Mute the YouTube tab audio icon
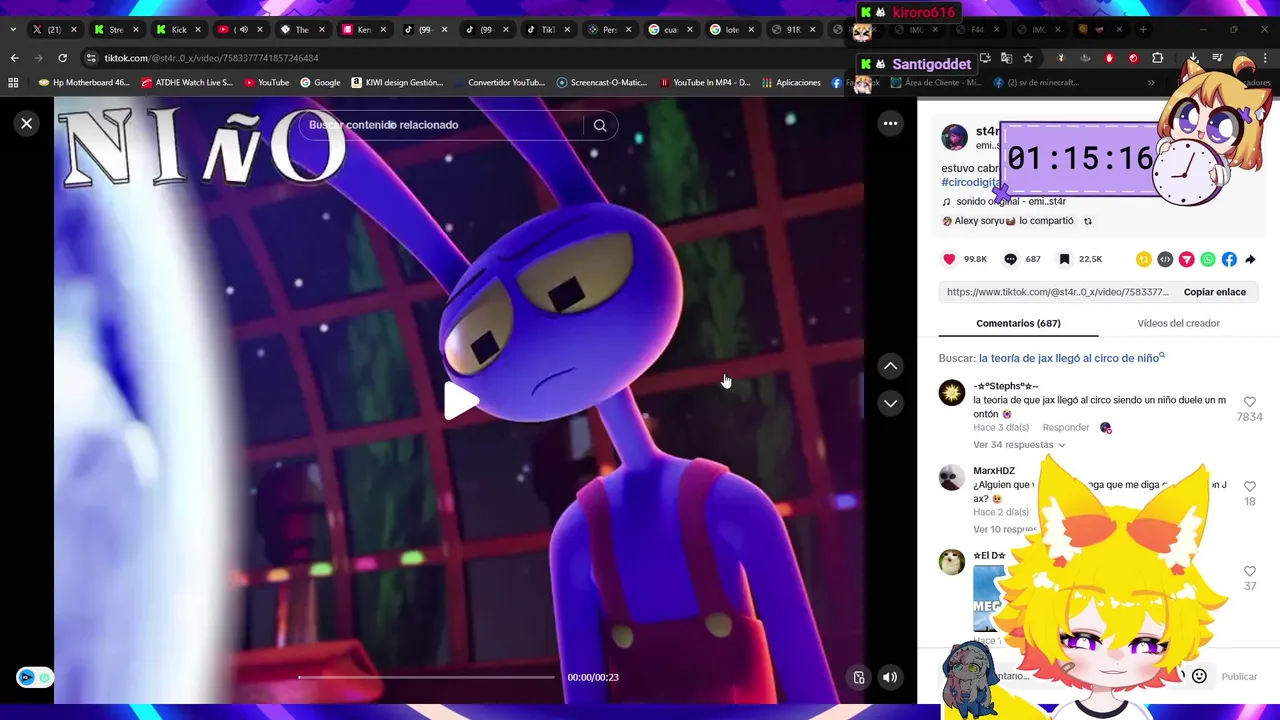Screen dimensions: 1280x720 [x=243, y=30]
